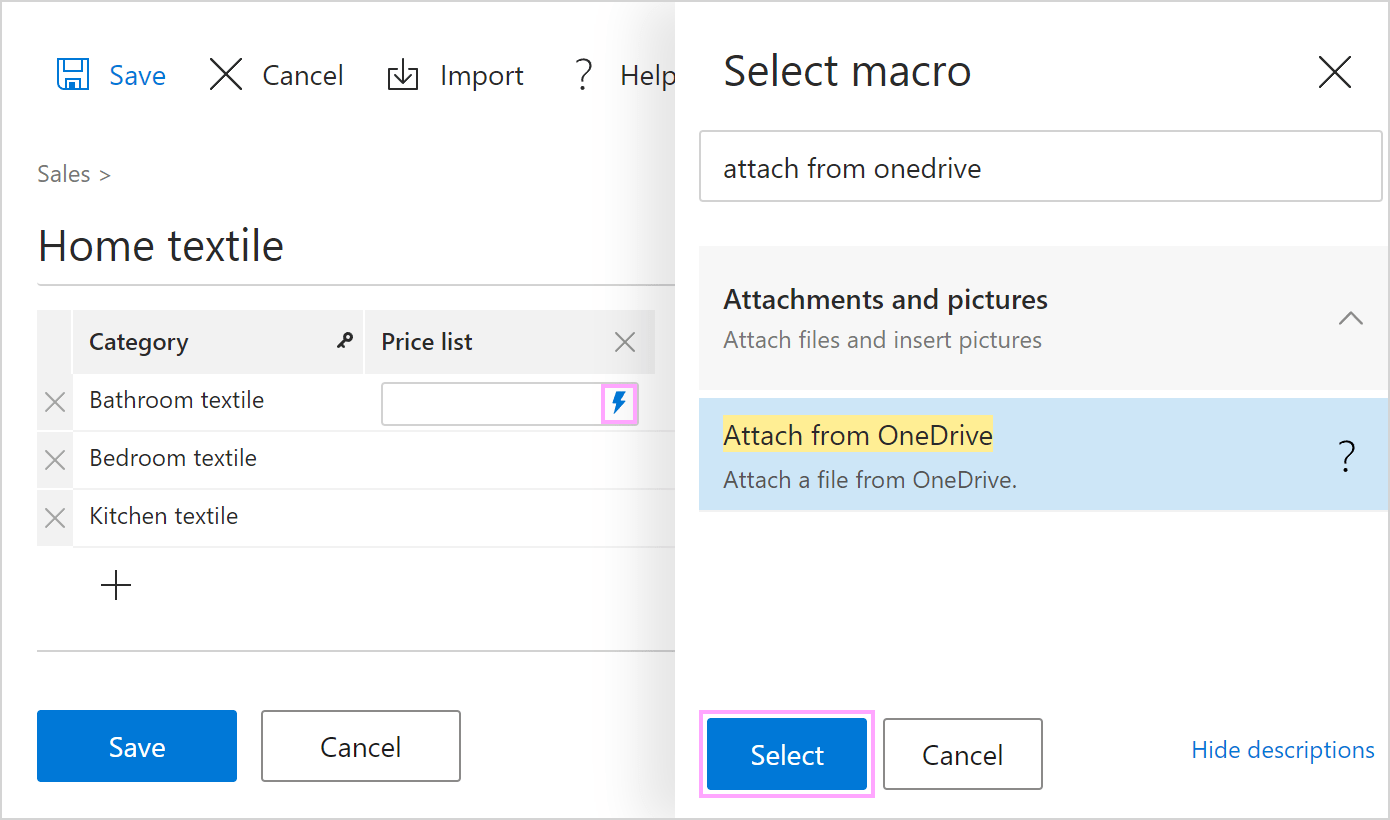Screen dimensions: 1390x820
Task: Click Hide descriptions
Action: click(x=1283, y=749)
